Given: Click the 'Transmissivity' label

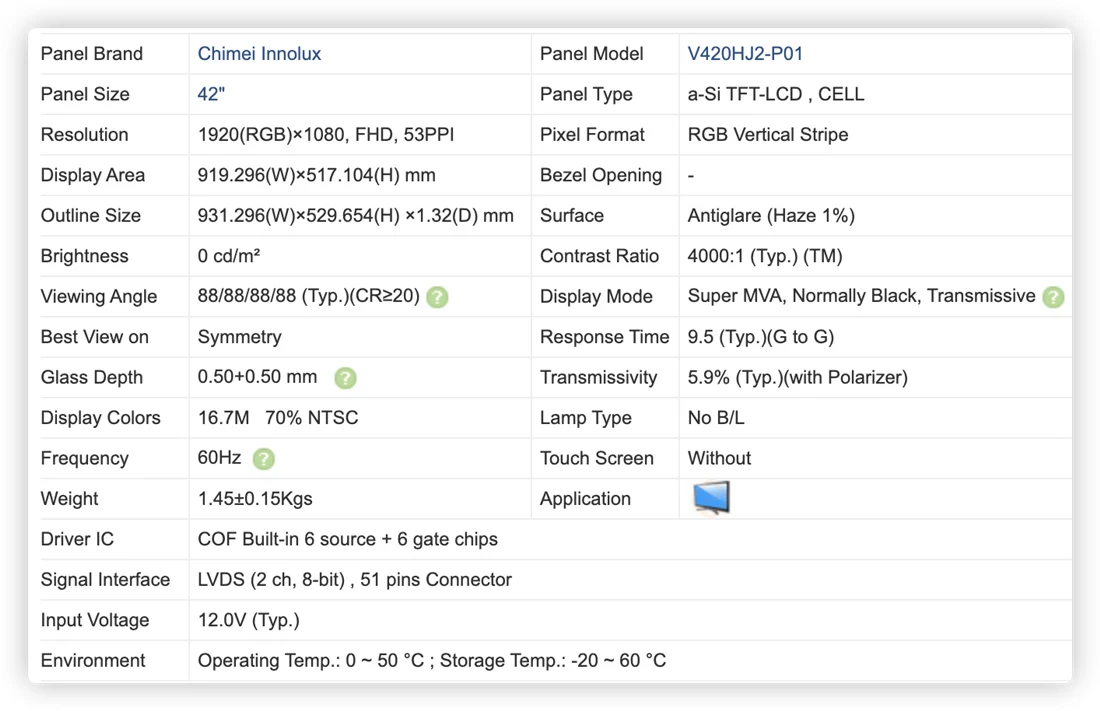Looking at the screenshot, I should pos(598,378).
